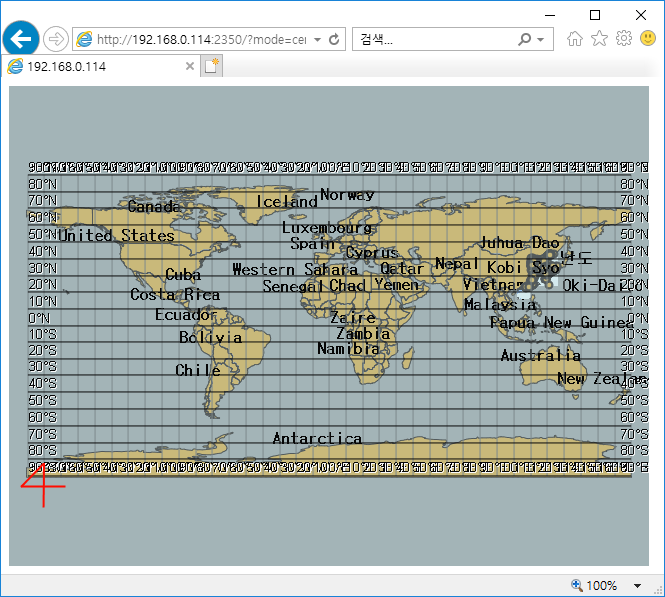Open the zoom level dropdown arrow

click(x=638, y=586)
